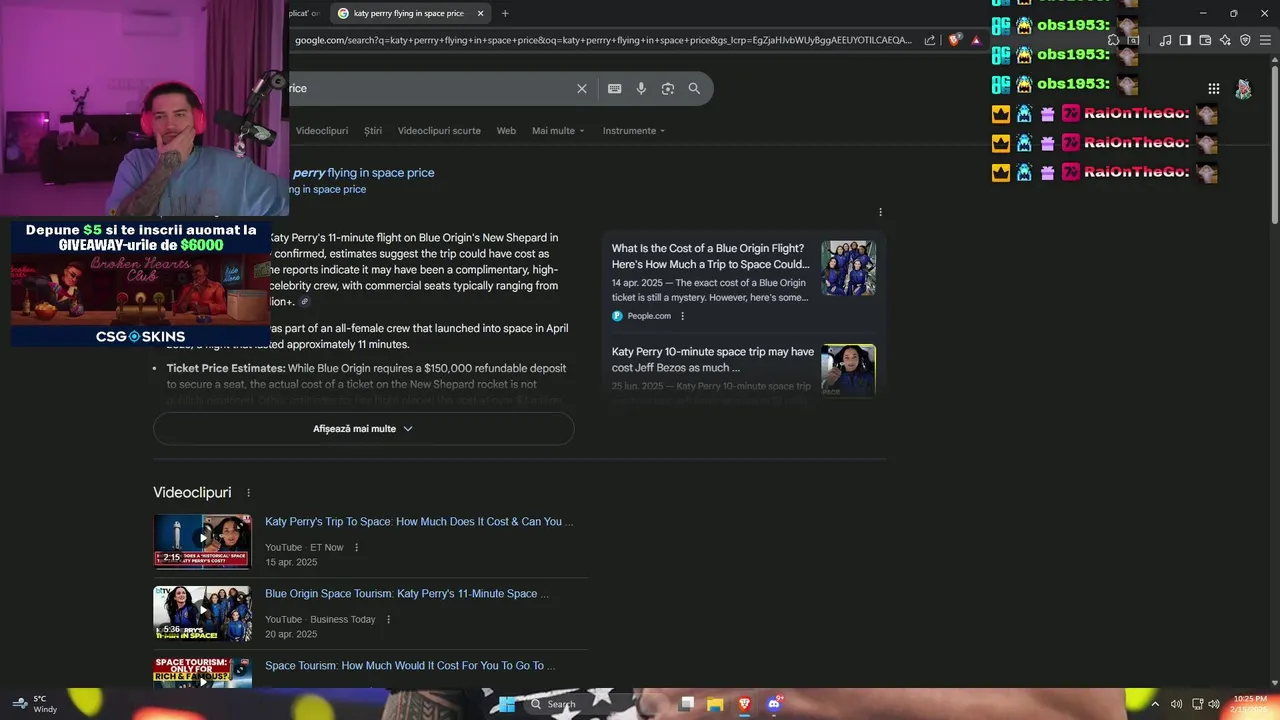Open the Google apps grid
This screenshot has width=1280, height=720.
[1213, 88]
